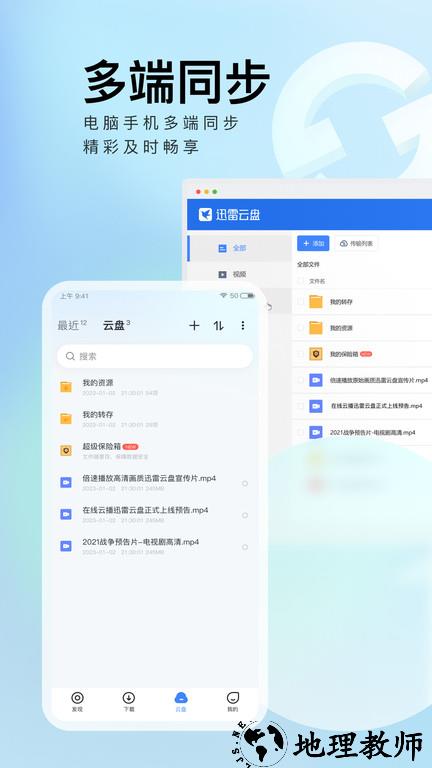The height and width of the screenshot is (768, 432).
Task: Select radio circle for 在线云播迅雷云盘 file on phone
Action: tap(245, 515)
